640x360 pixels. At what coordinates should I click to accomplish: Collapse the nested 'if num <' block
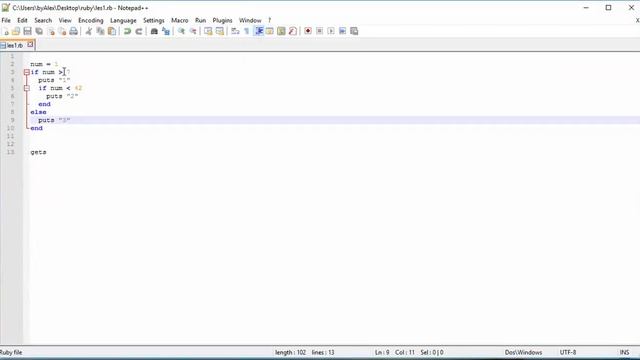pos(27,88)
